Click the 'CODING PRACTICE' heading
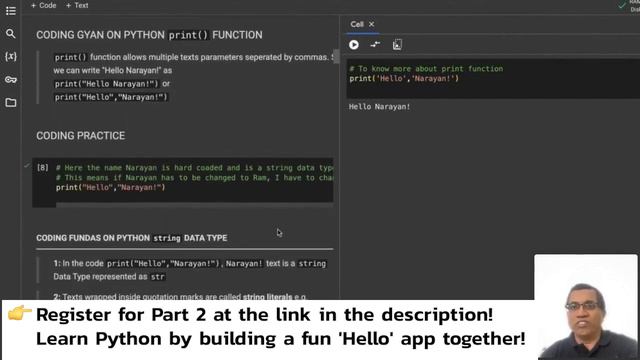This screenshot has height=360, width=640. coord(80,136)
